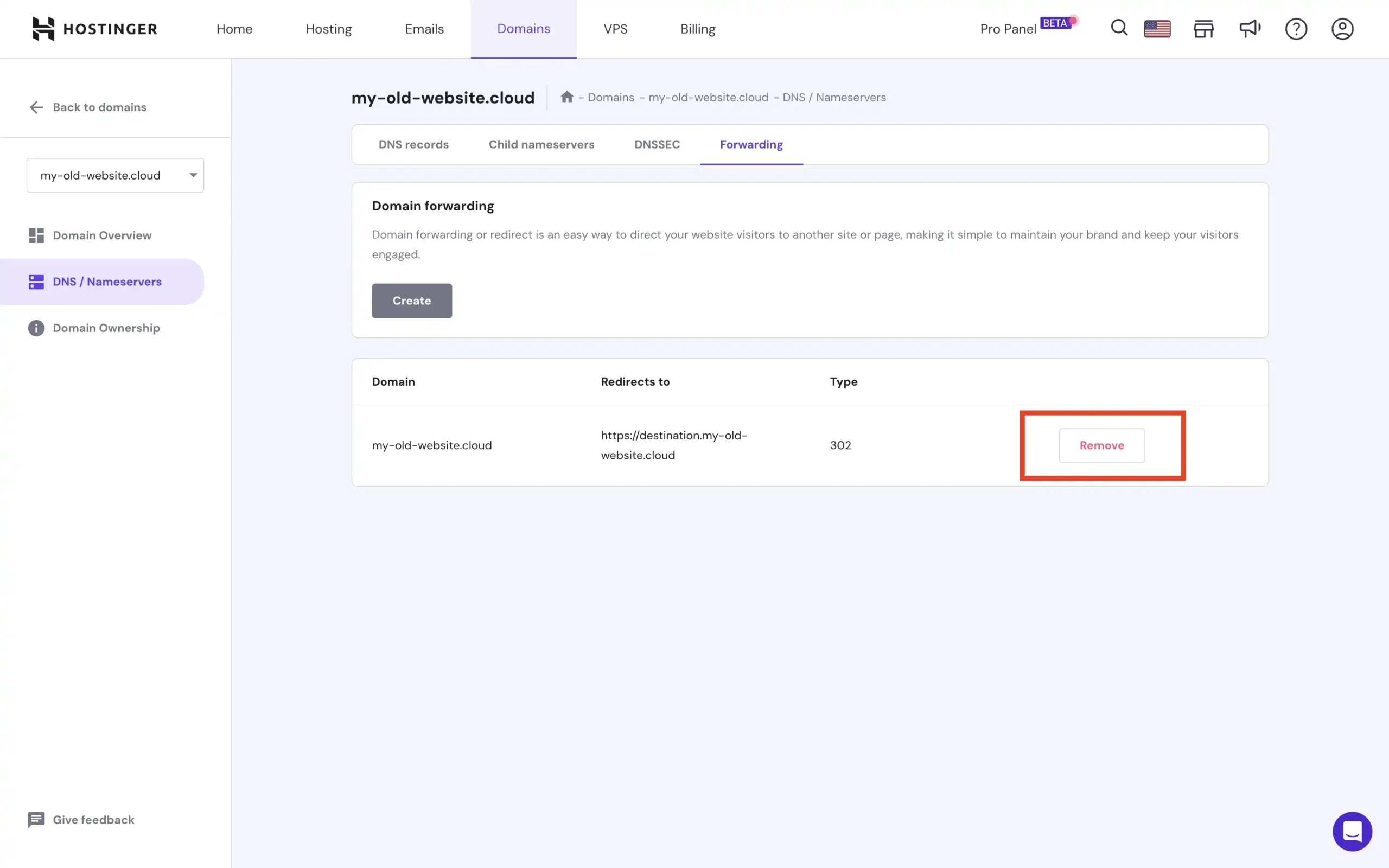
Task: Switch to DNSSEC tab
Action: point(657,145)
